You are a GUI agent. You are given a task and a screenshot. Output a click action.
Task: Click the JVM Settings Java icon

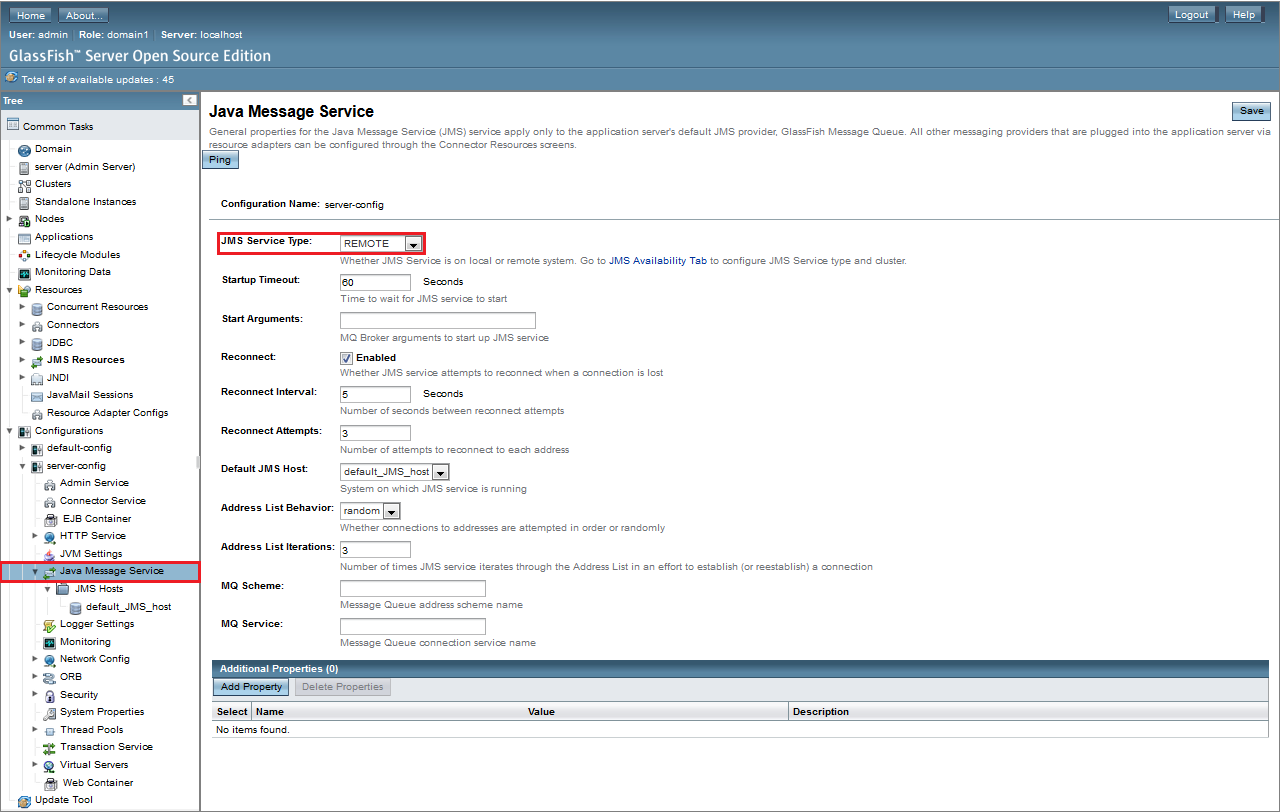click(50, 554)
